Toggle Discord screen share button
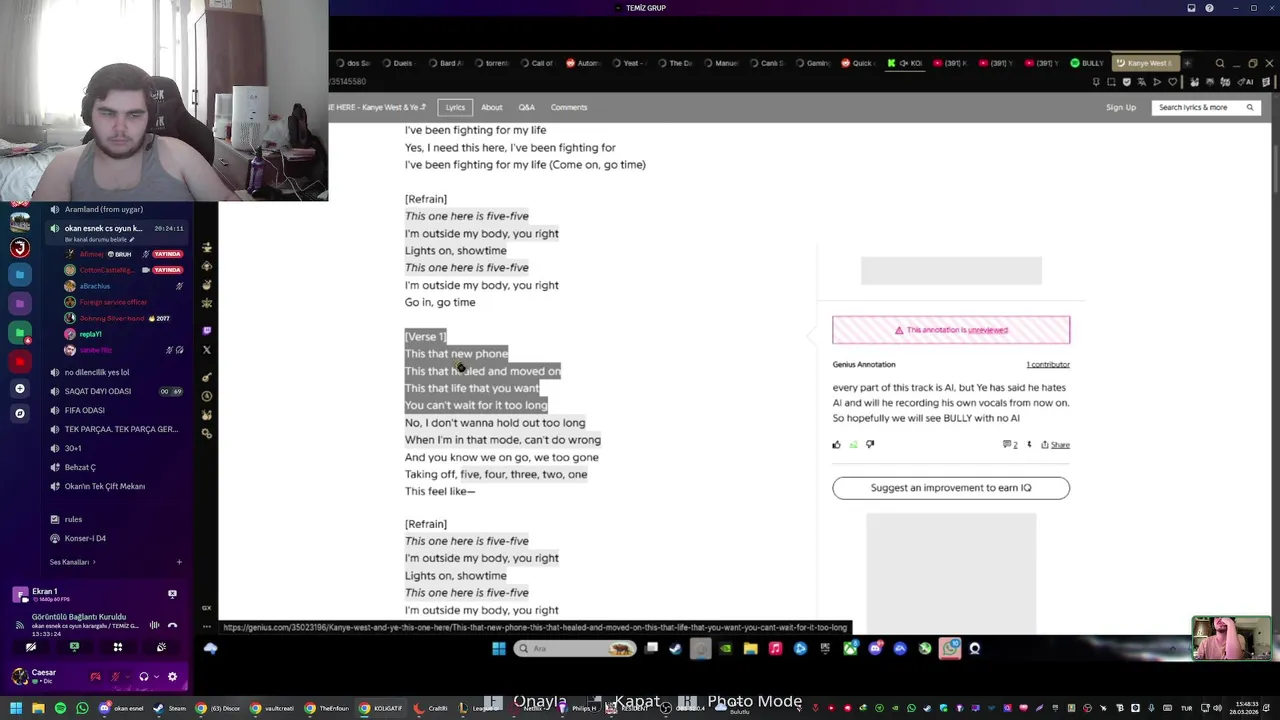 coord(74,647)
